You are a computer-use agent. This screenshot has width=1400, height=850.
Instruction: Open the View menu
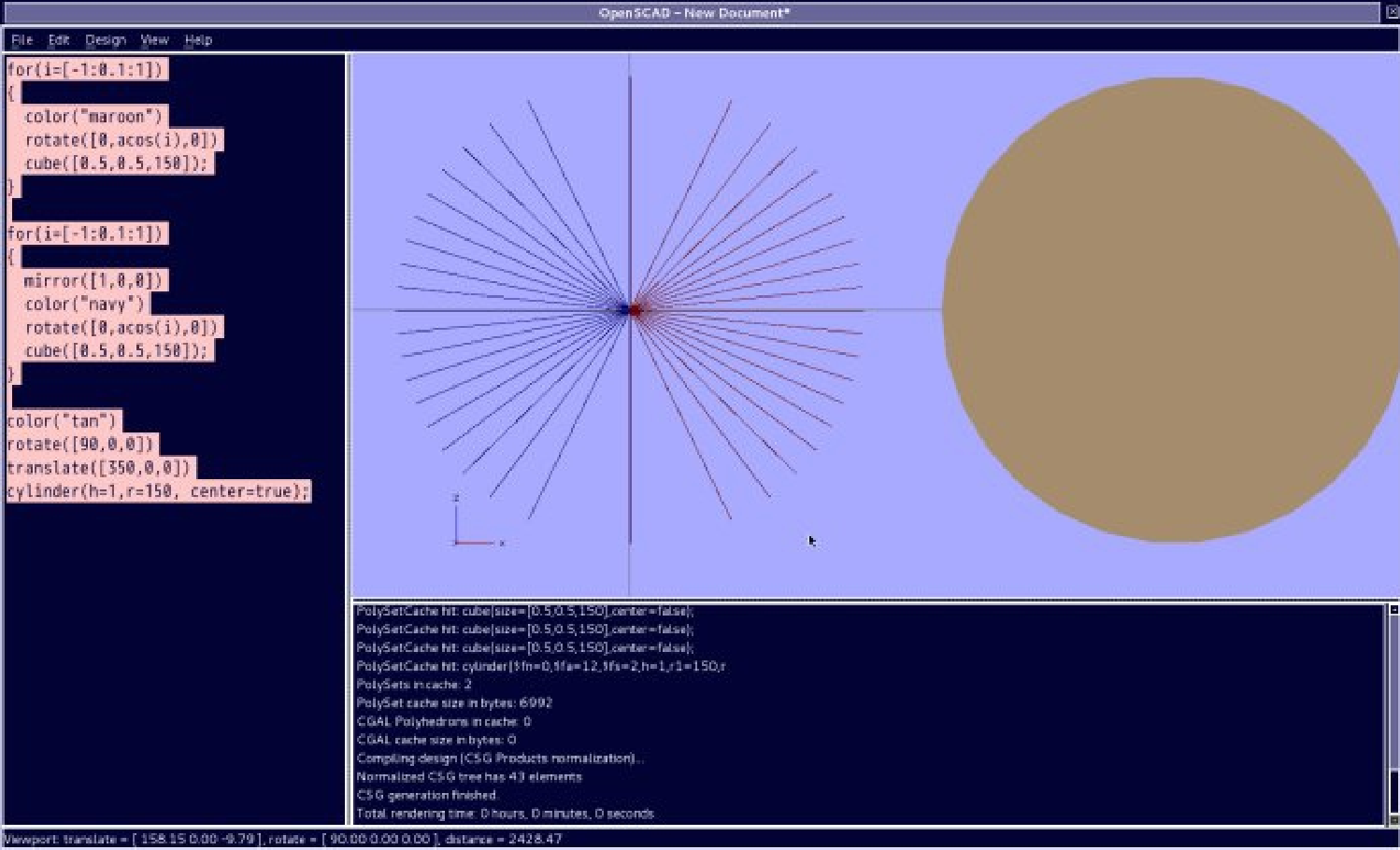[x=154, y=40]
